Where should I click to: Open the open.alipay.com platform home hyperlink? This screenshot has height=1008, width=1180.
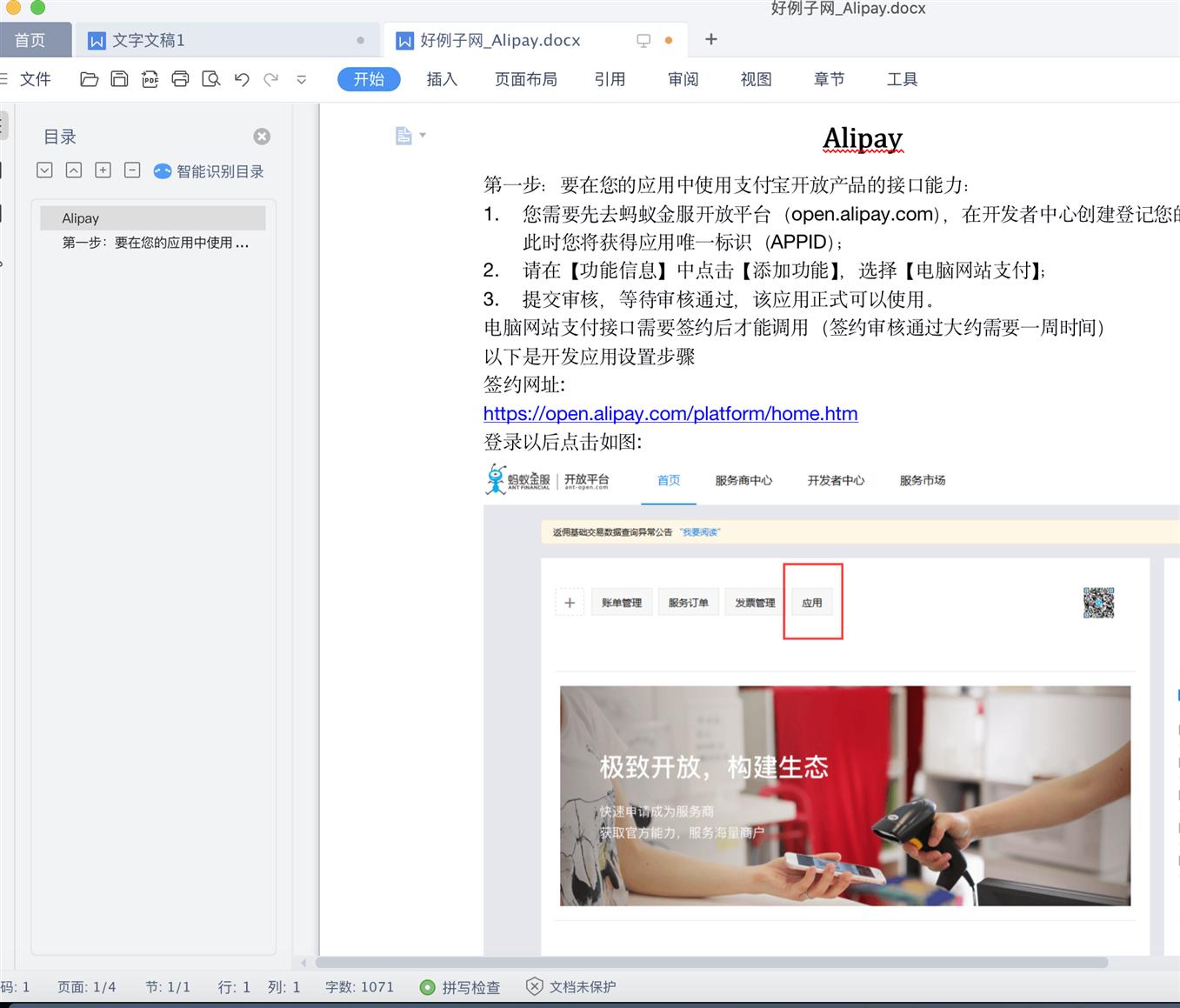tap(670, 413)
